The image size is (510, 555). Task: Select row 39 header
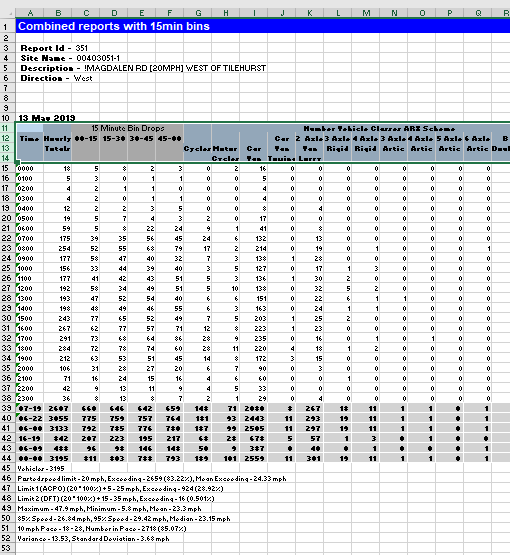pyautogui.click(x=7, y=408)
